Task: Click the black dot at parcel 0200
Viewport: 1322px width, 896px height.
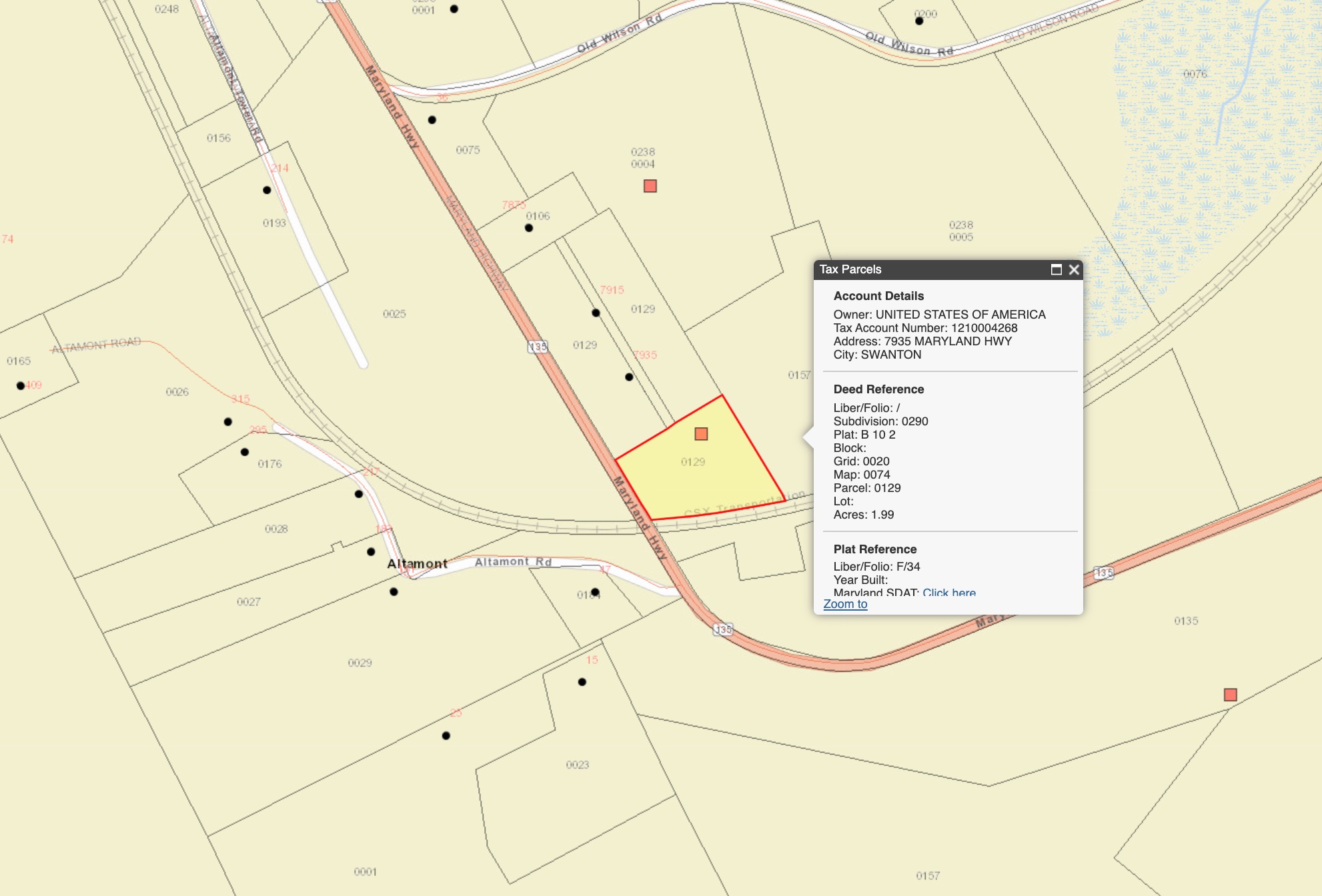Action: (919, 21)
